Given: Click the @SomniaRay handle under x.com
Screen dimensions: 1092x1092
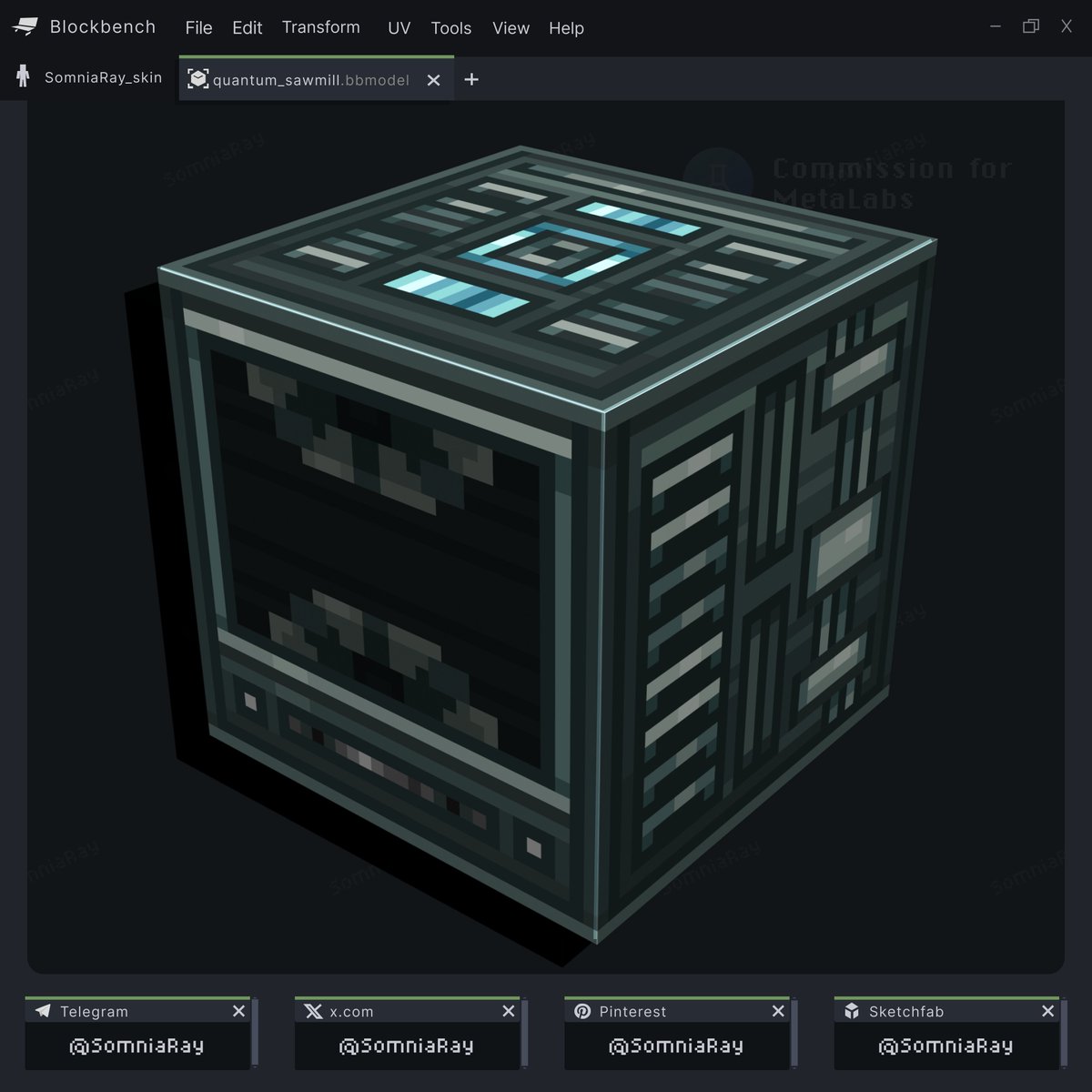Looking at the screenshot, I should (x=407, y=1046).
